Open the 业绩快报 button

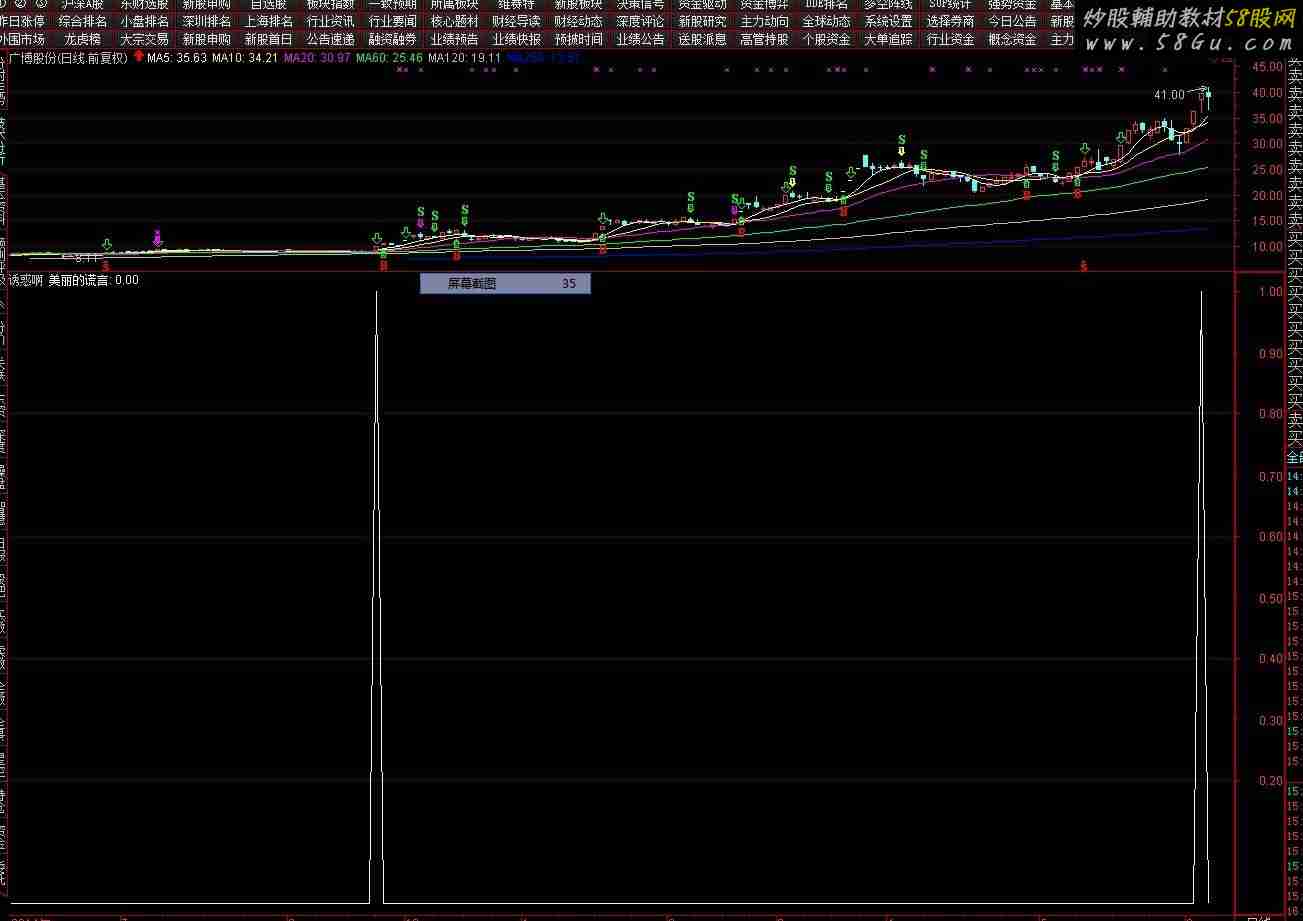[517, 40]
